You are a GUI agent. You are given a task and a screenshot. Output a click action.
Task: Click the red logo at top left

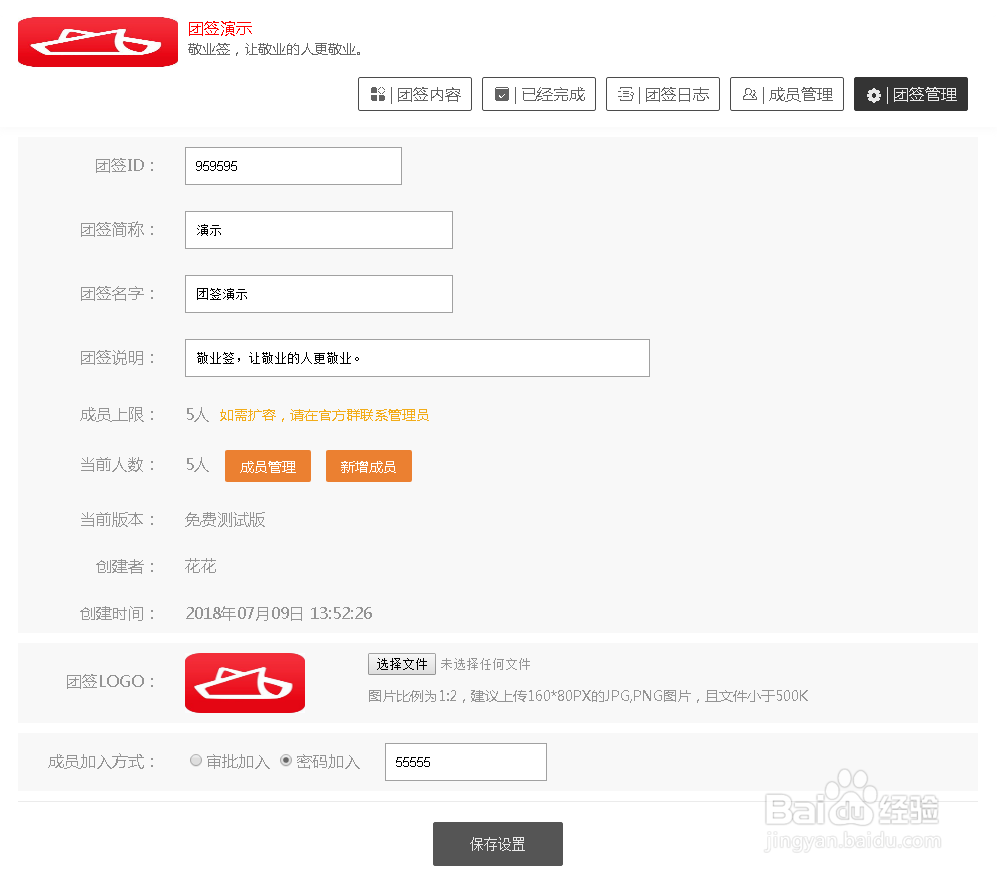(98, 42)
